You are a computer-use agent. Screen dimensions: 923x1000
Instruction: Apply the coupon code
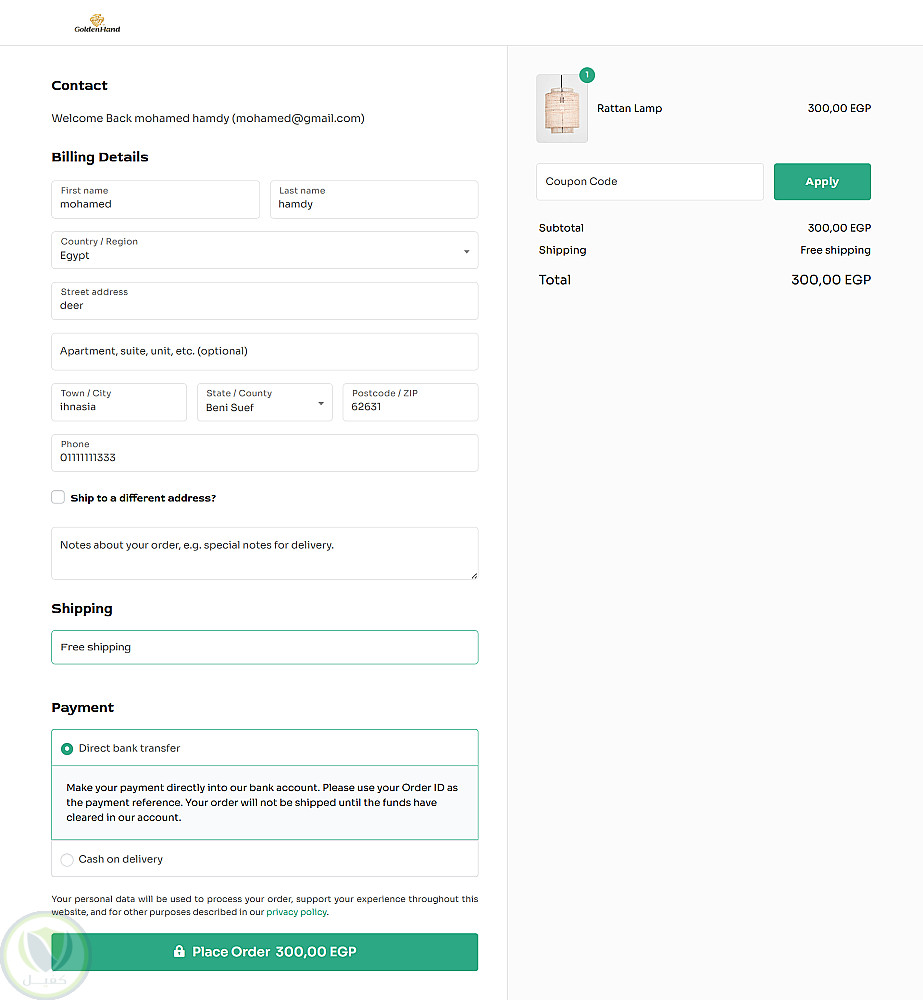coord(822,182)
